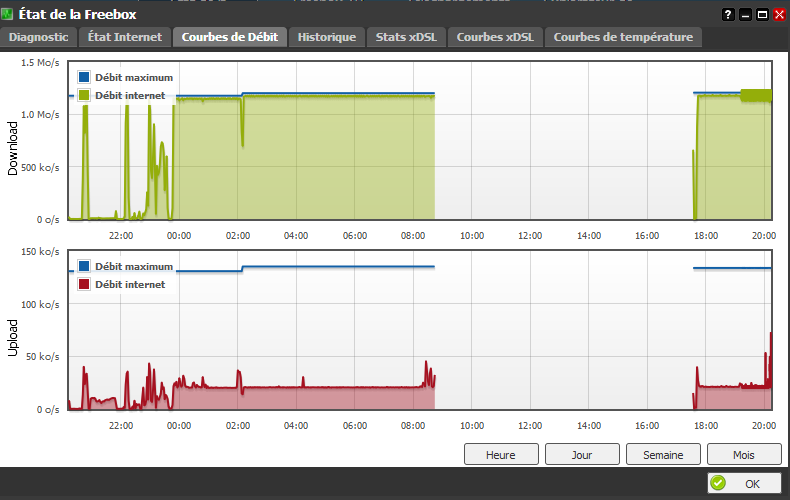
Task: Click the 1.5 Mo/s axis value
Action: coord(40,62)
